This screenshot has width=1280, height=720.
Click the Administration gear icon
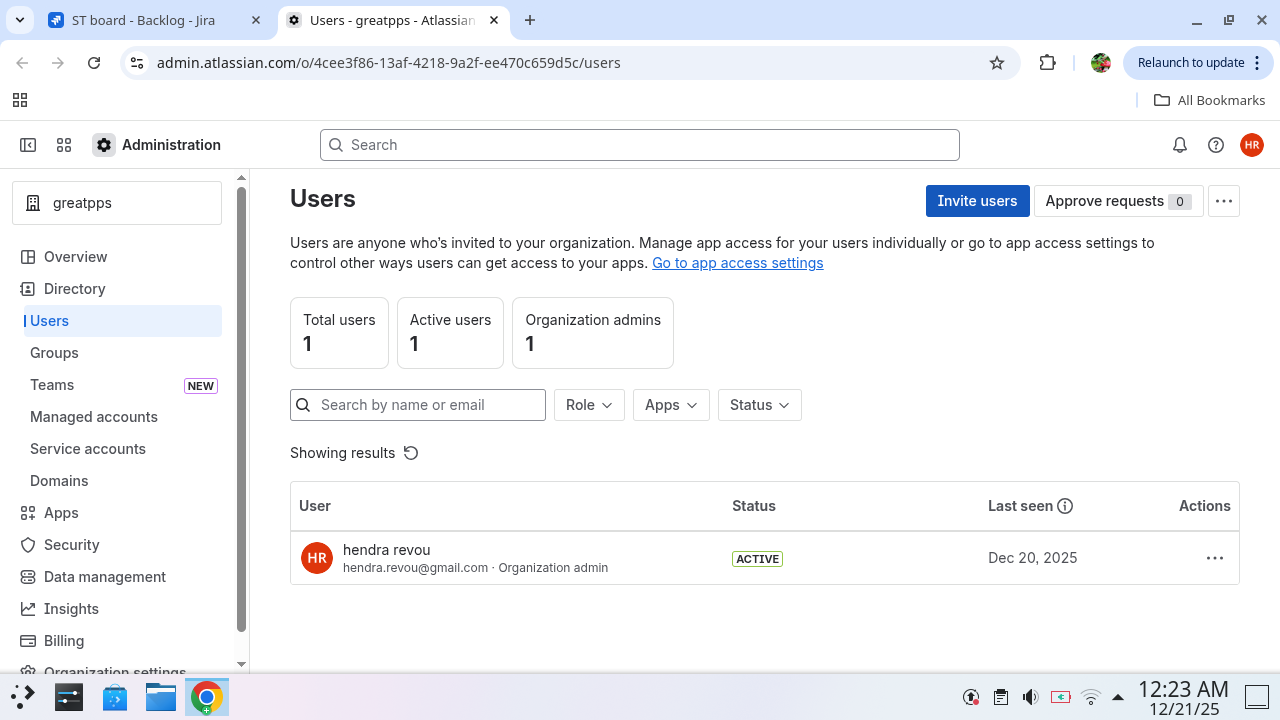(104, 145)
